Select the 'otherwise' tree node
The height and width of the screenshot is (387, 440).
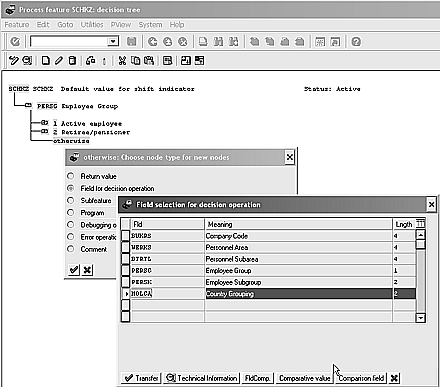click(x=71, y=141)
